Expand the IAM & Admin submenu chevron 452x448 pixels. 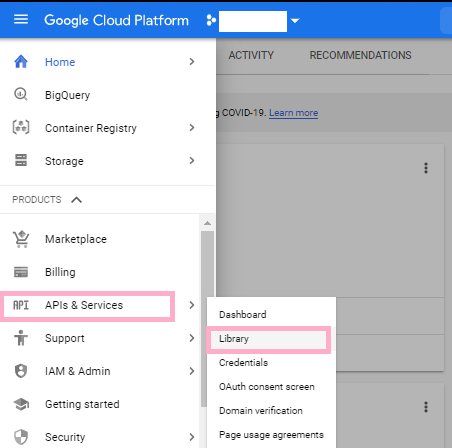(x=192, y=371)
